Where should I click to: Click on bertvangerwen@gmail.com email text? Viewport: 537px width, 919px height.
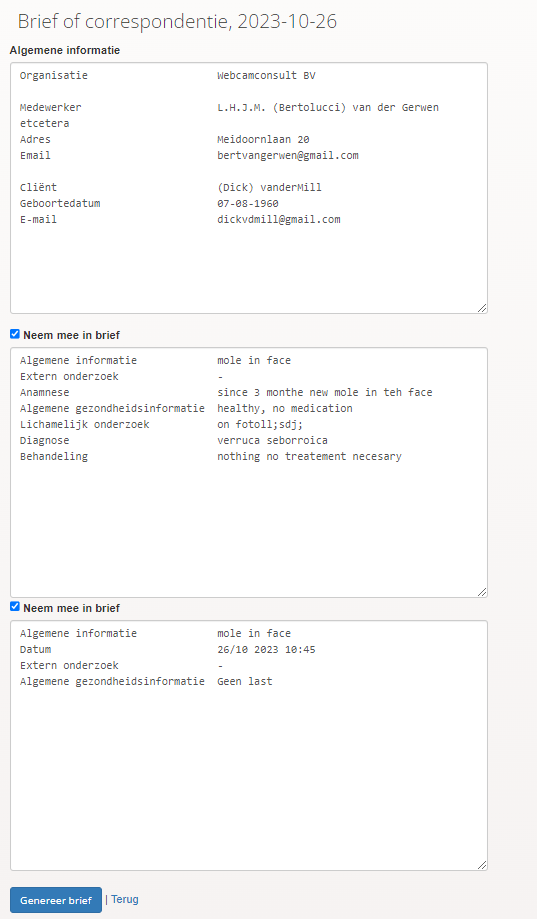(x=288, y=155)
